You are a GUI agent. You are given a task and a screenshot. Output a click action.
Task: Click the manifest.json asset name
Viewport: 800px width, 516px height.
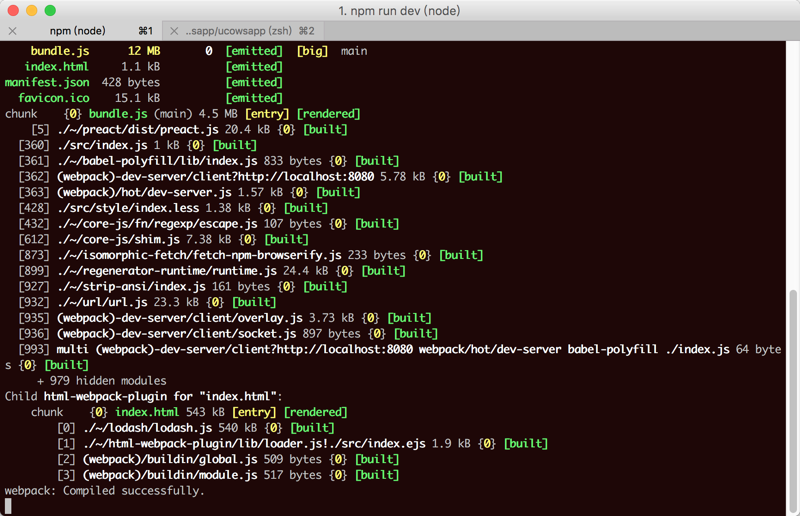(47, 82)
